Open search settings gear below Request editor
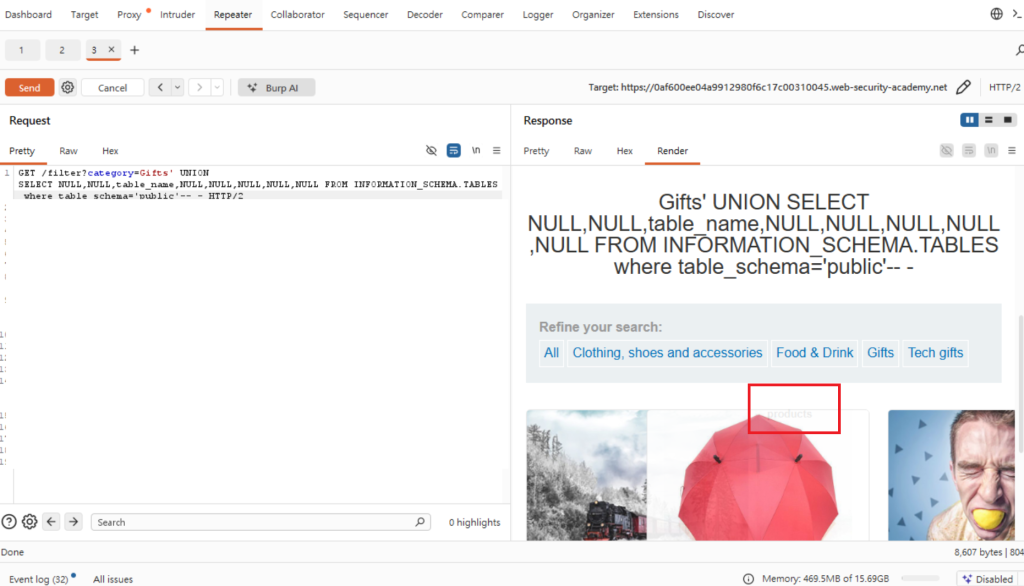The width and height of the screenshot is (1024, 586). 29,521
